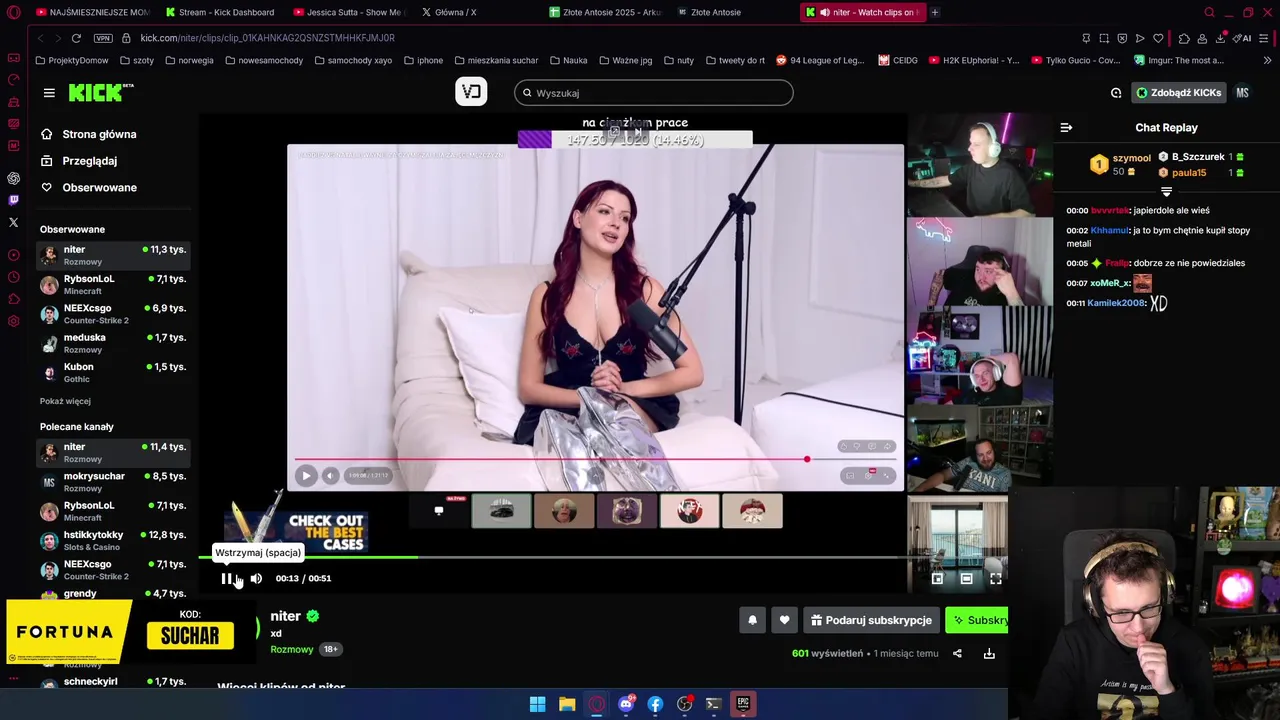Open norwegia bookmark folder
Image resolution: width=1280 pixels, height=720 pixels.
(188, 60)
